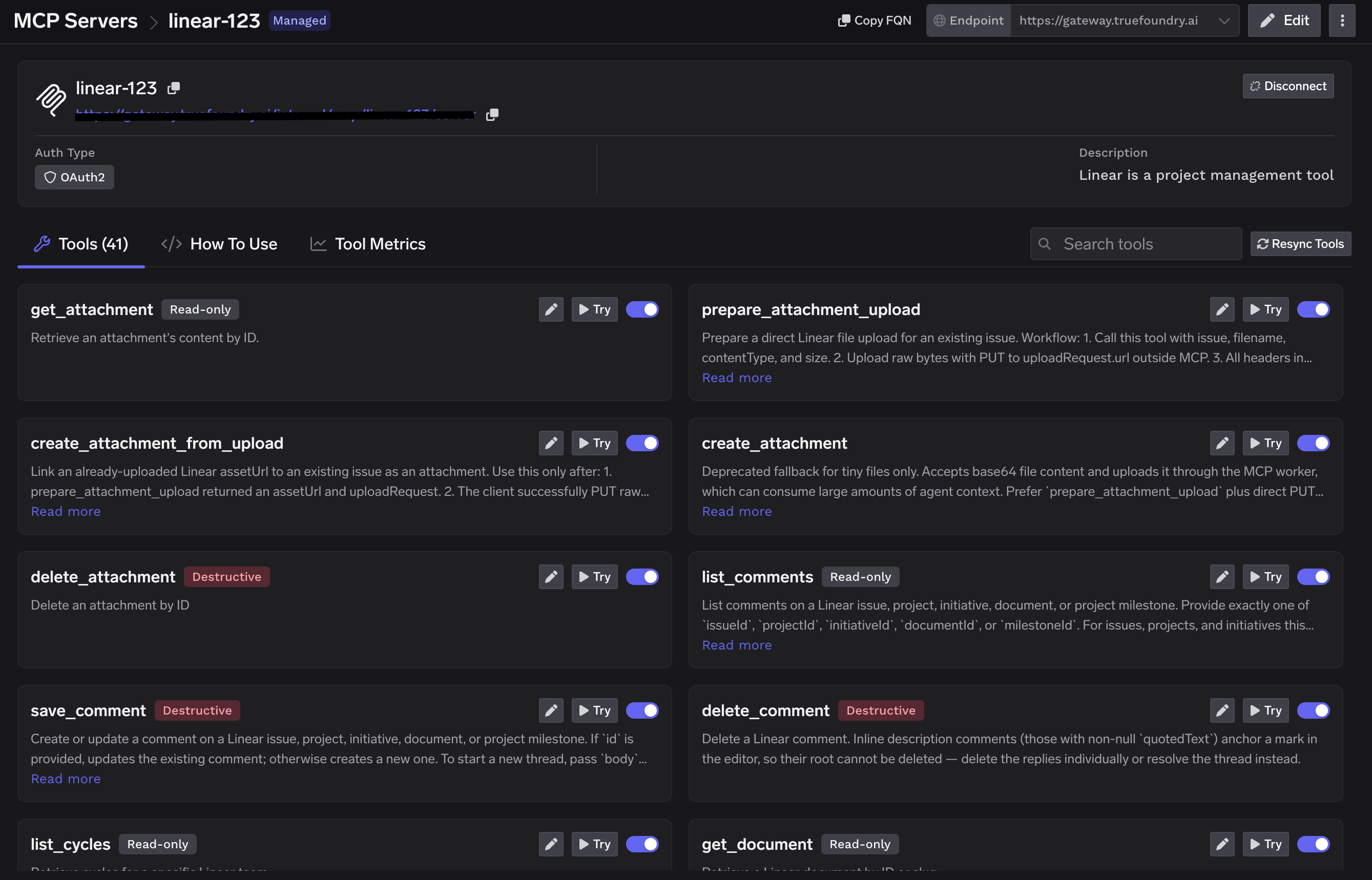This screenshot has width=1372, height=880.
Task: Disable the delete_comment tool toggle
Action: [x=1313, y=710]
